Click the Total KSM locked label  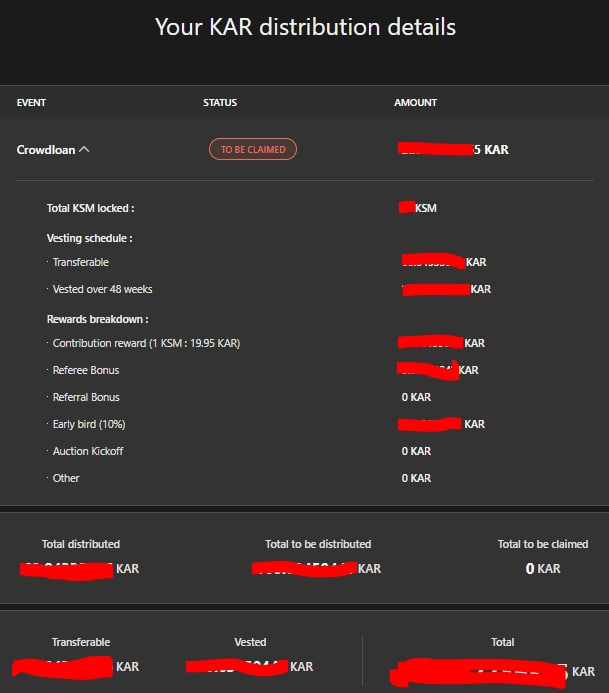point(91,208)
